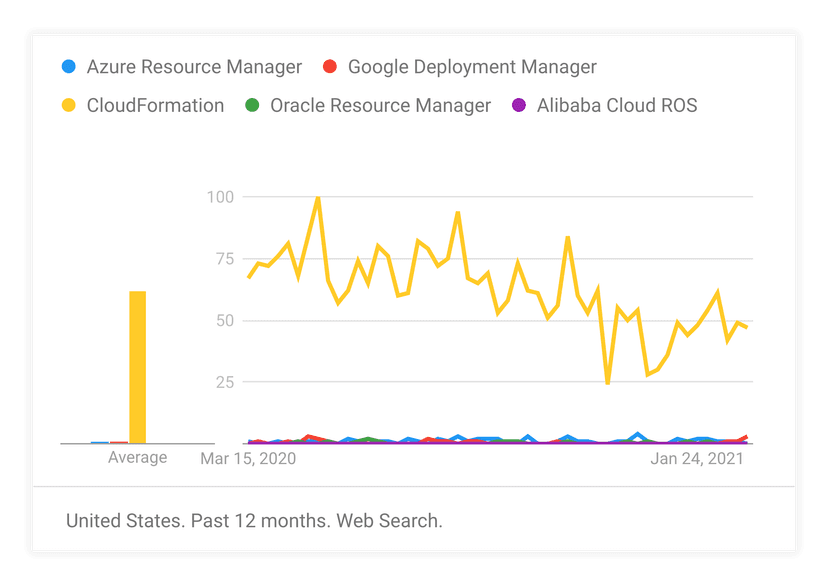Click the Mar 15, 2020 date label
828x586 pixels.
coord(248,458)
